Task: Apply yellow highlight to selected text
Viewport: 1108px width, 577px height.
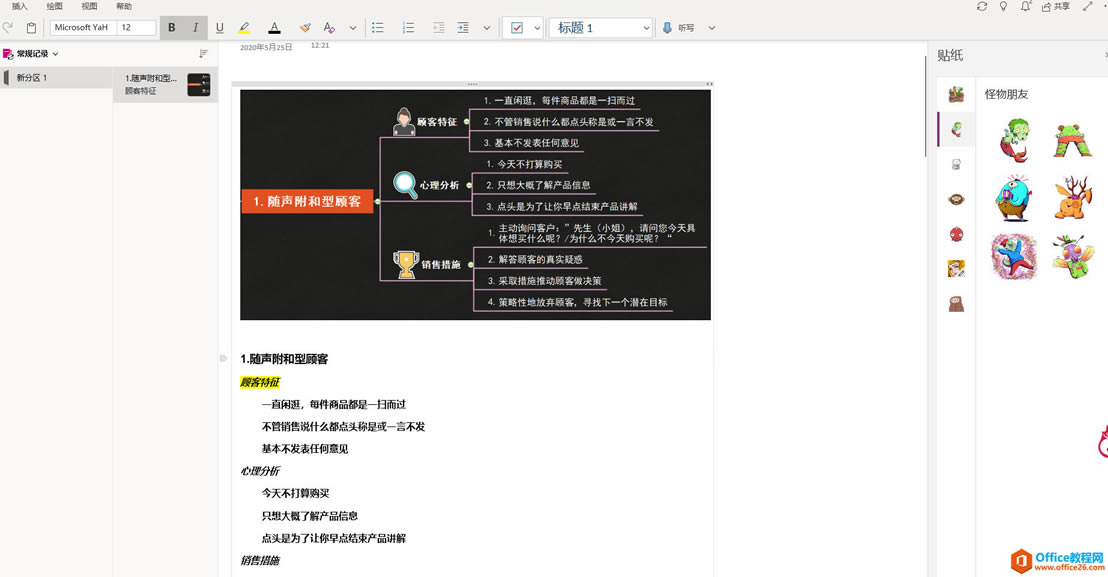Action: point(244,27)
